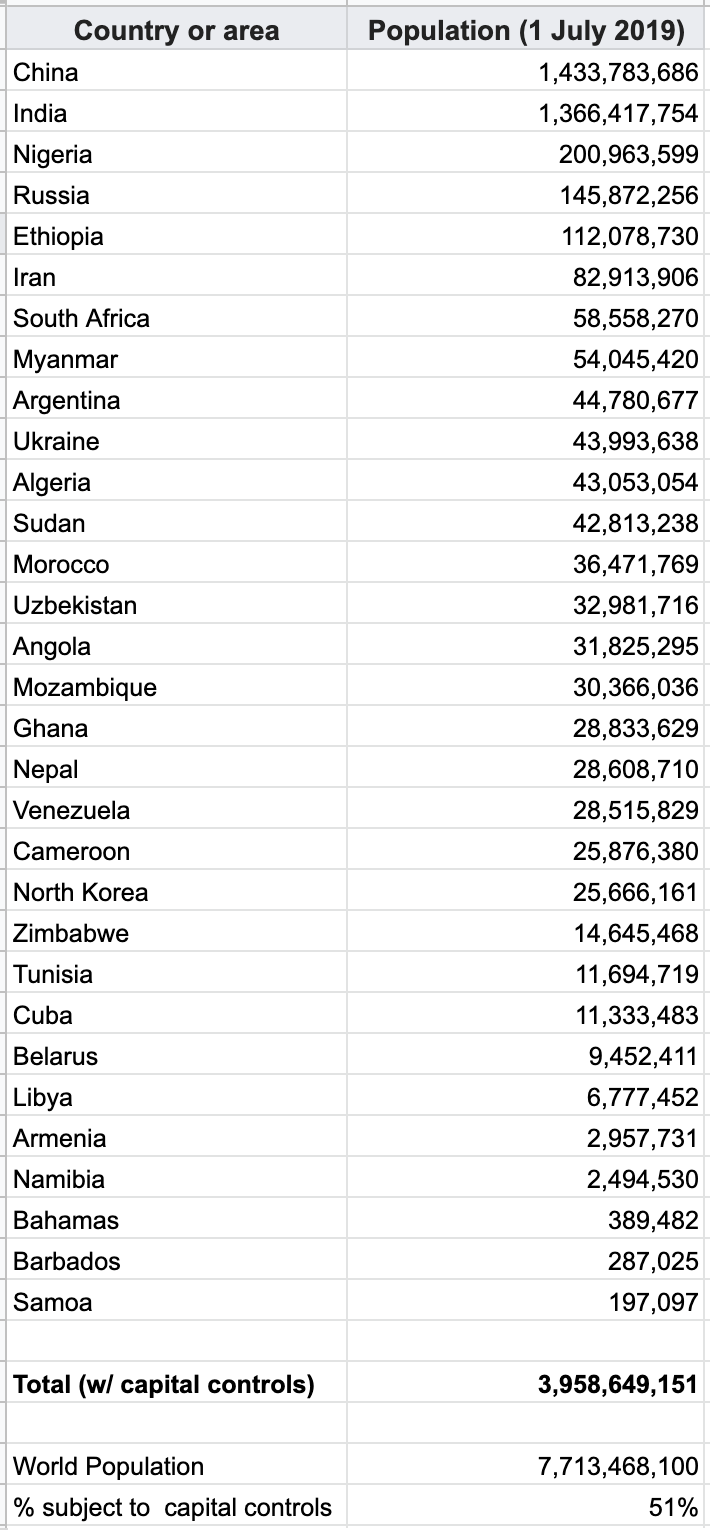Click Samoa's population cell 197,097
Screen dimensions: 710x1530
coord(527,1301)
